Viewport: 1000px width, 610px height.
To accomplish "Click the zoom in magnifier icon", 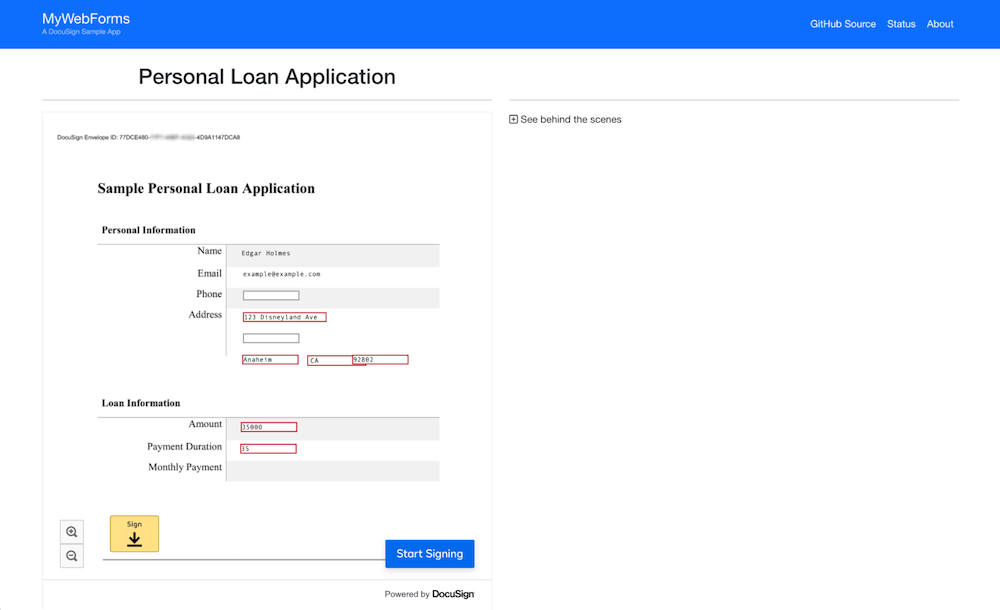I will (71, 531).
